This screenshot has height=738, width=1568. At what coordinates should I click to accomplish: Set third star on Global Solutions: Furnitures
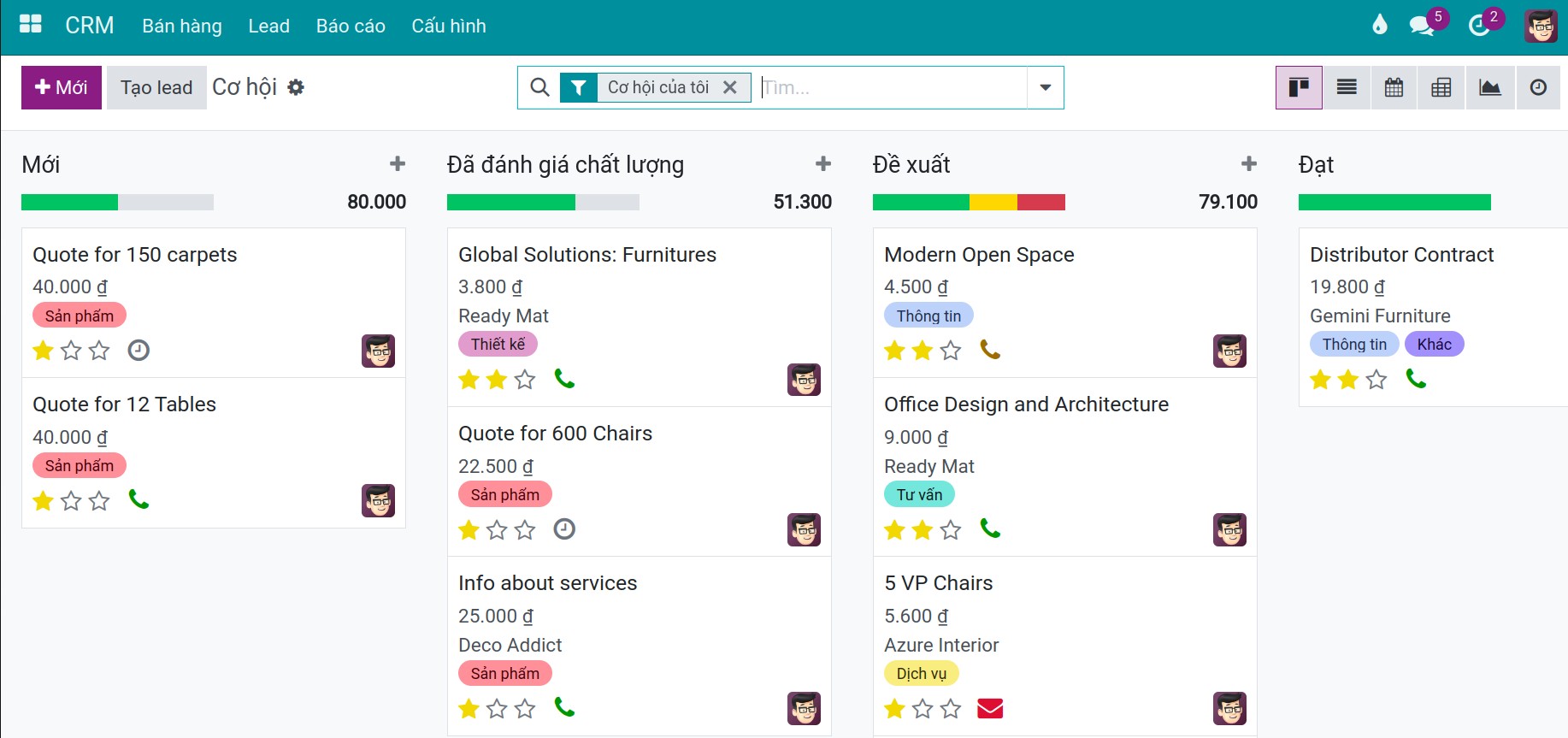pyautogui.click(x=525, y=379)
